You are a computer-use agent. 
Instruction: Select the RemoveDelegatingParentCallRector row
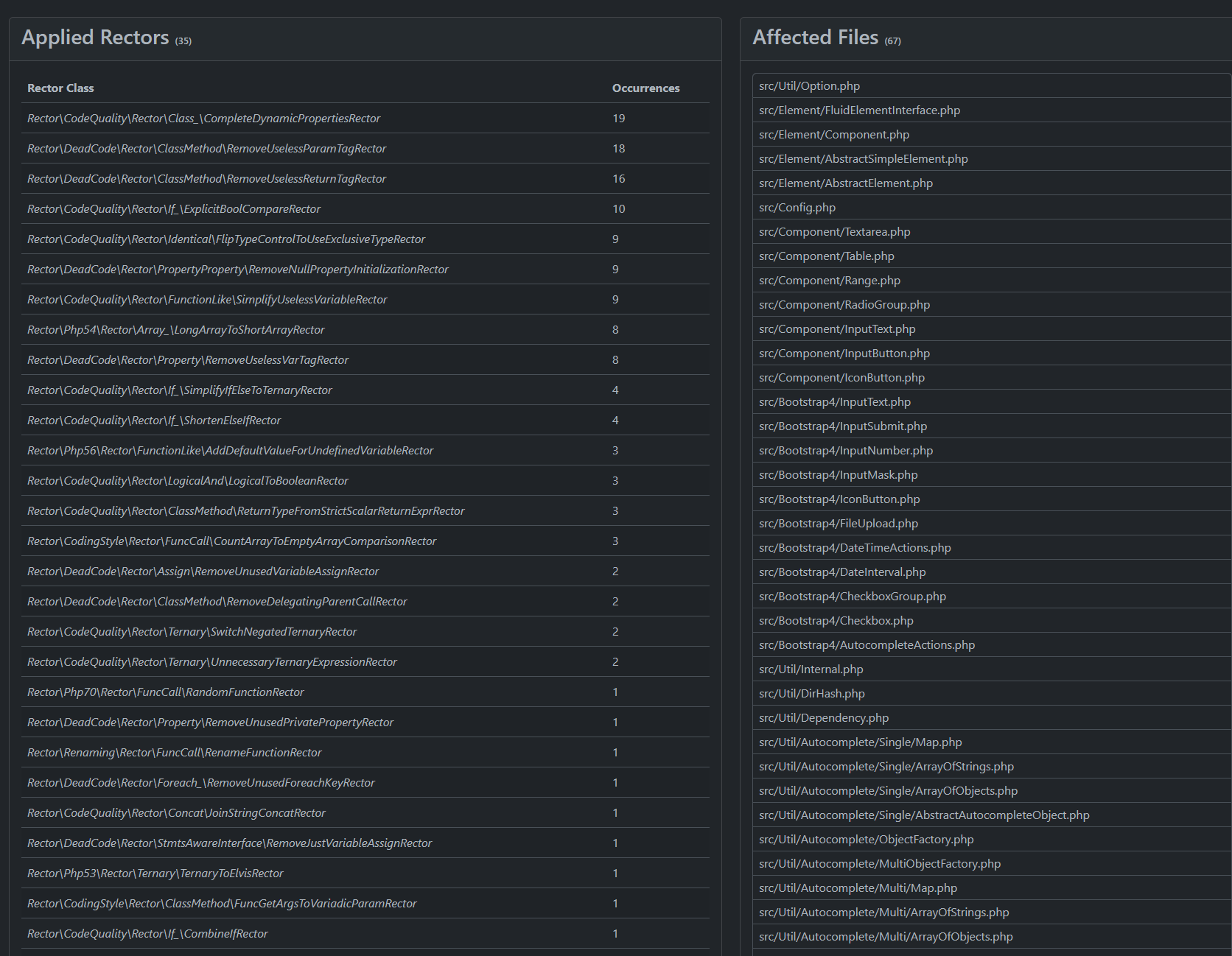[x=365, y=601]
